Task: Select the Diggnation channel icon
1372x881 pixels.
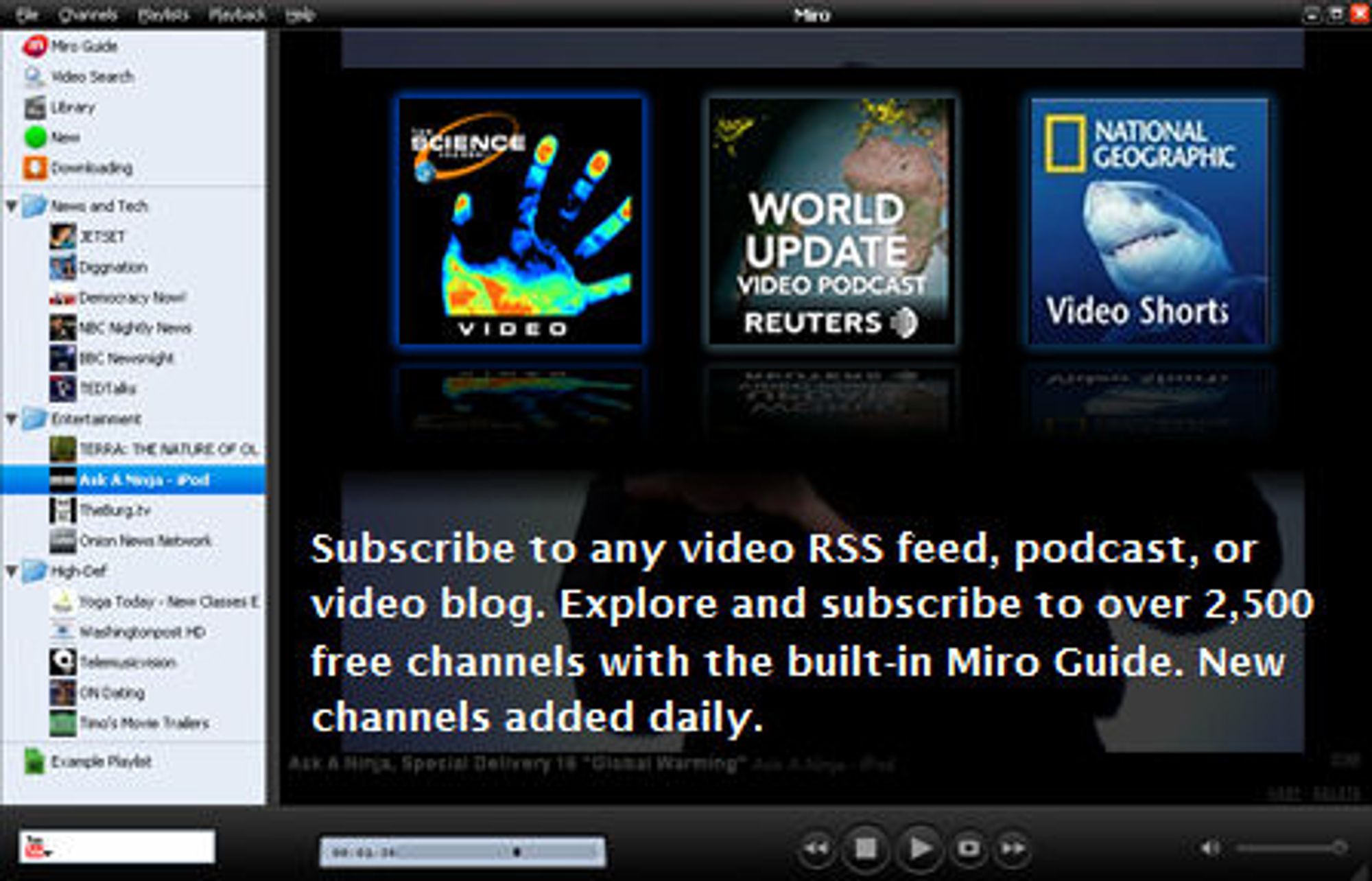Action: pos(62,267)
